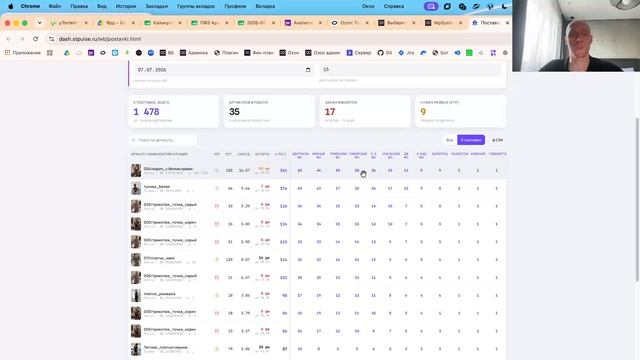Open the GitHub GK bookmark
This screenshot has width=640, height=360.
click(384, 53)
